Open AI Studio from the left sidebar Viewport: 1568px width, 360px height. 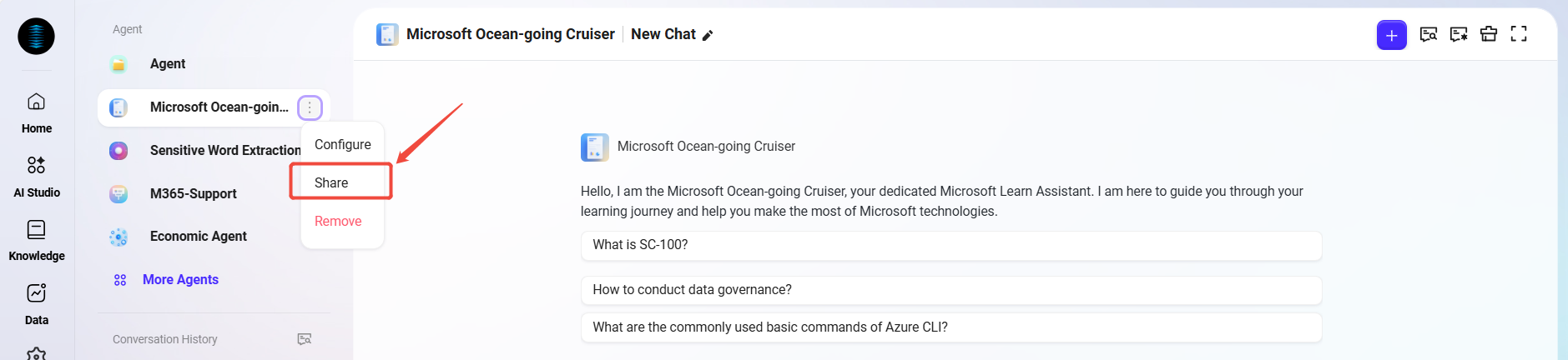(x=37, y=176)
